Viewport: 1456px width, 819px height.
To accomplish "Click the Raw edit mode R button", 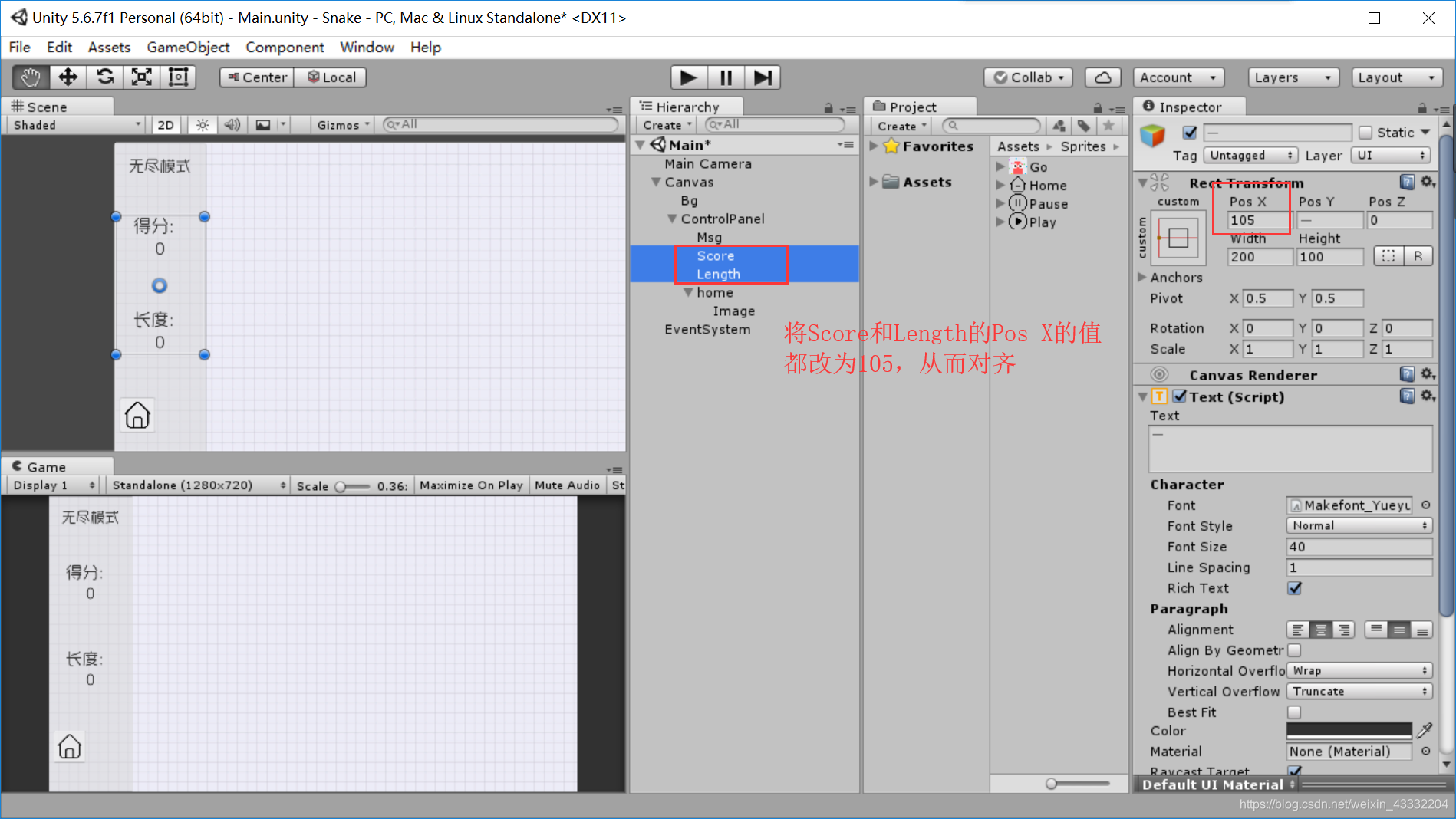I will point(1418,256).
